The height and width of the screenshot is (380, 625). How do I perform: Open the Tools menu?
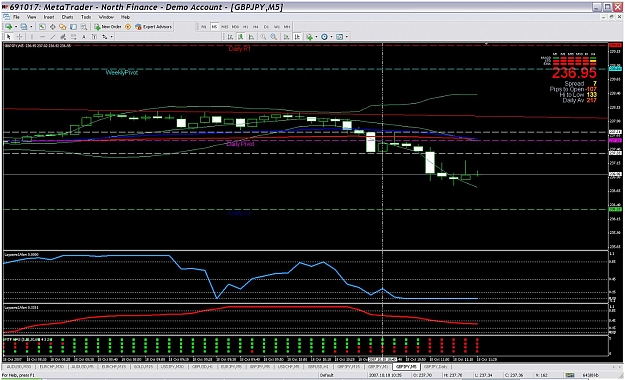click(86, 17)
